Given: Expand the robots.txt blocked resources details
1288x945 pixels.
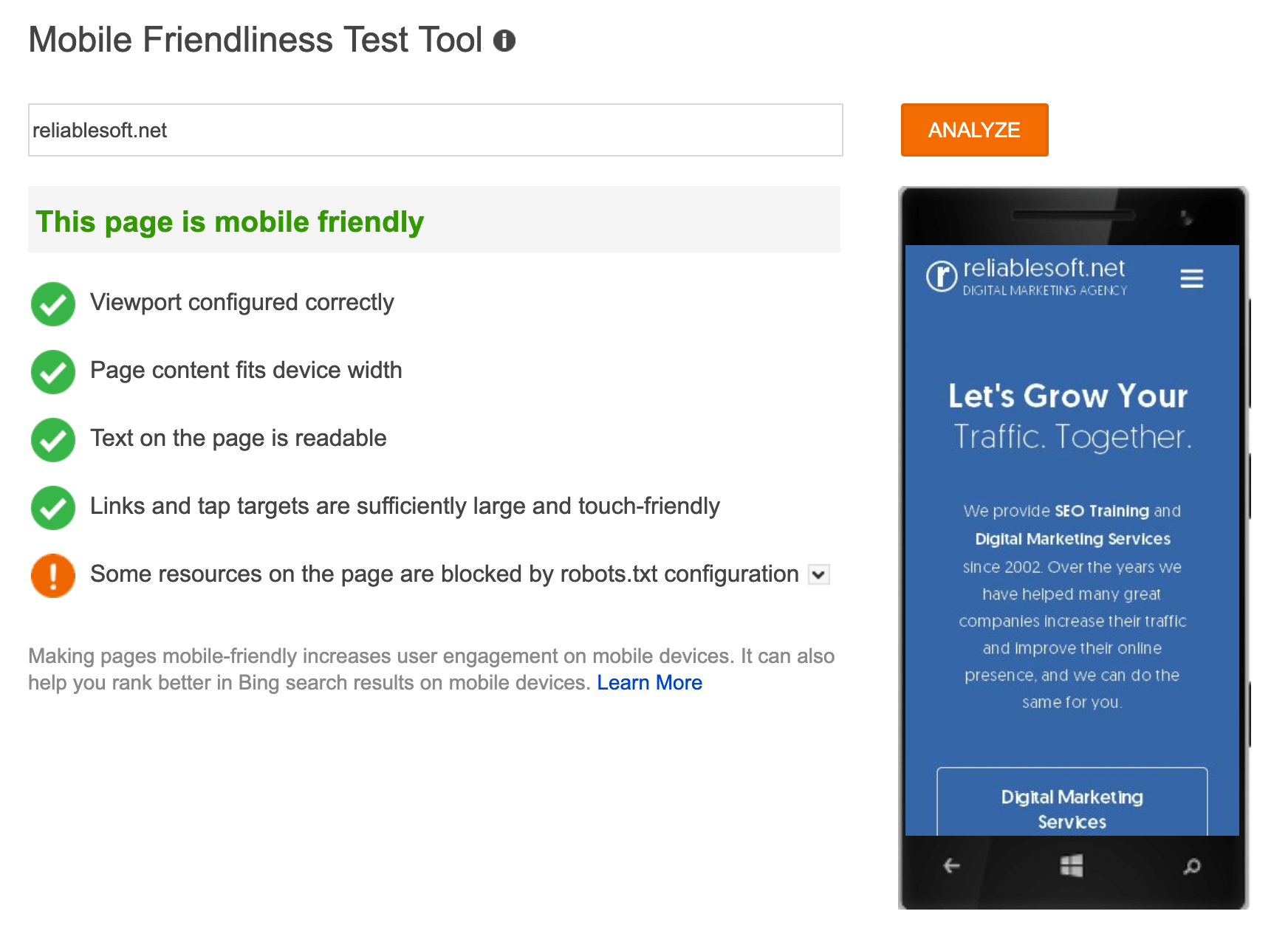Looking at the screenshot, I should (x=818, y=574).
